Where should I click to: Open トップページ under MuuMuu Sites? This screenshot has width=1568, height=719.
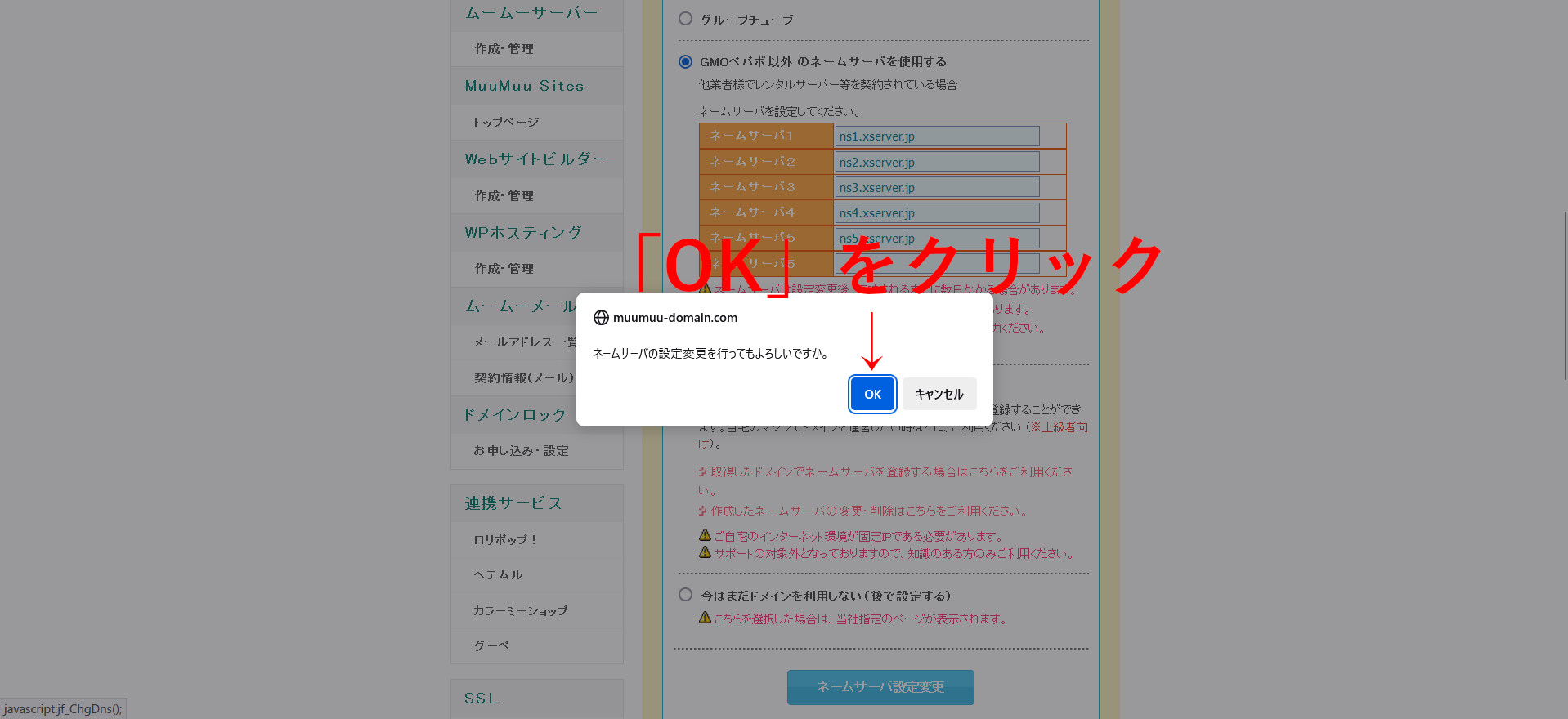tap(506, 122)
